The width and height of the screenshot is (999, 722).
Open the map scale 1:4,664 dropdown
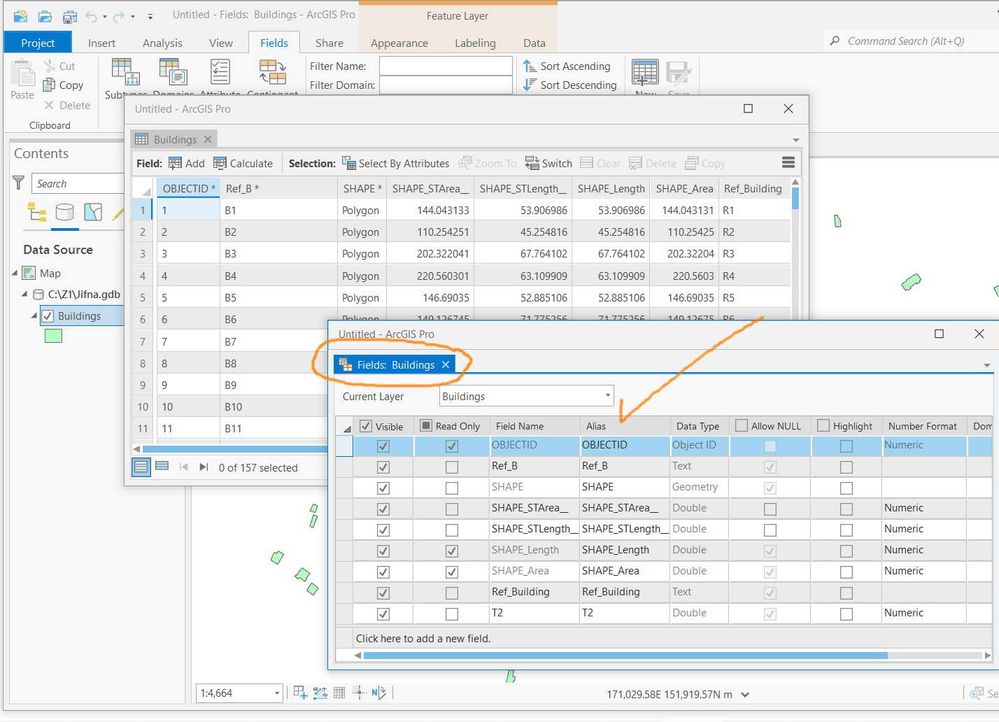click(x=277, y=693)
